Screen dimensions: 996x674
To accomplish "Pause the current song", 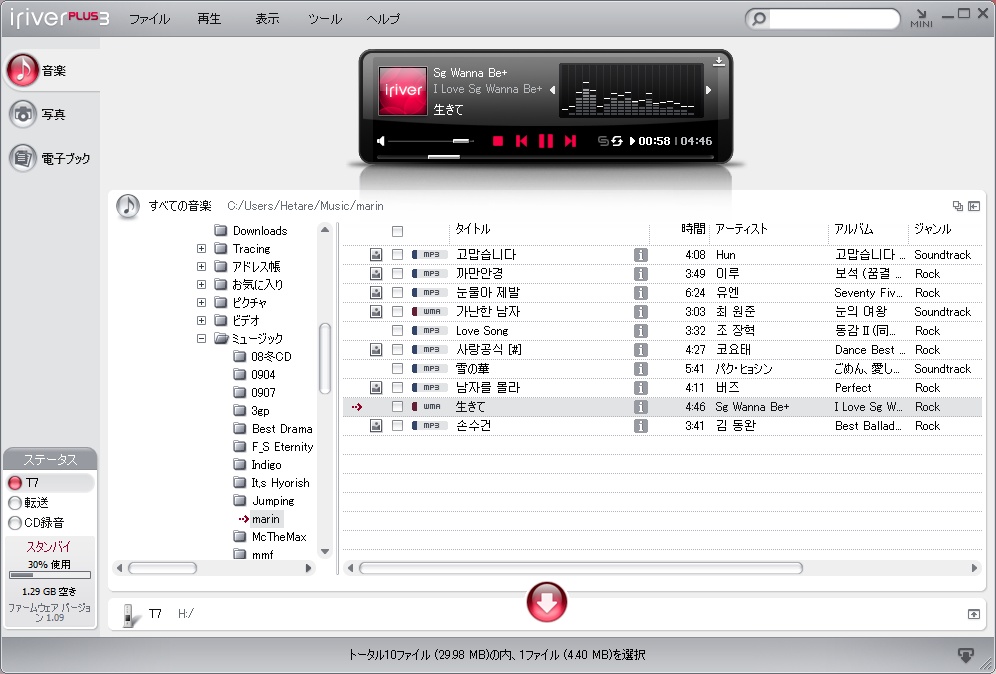I will [546, 141].
